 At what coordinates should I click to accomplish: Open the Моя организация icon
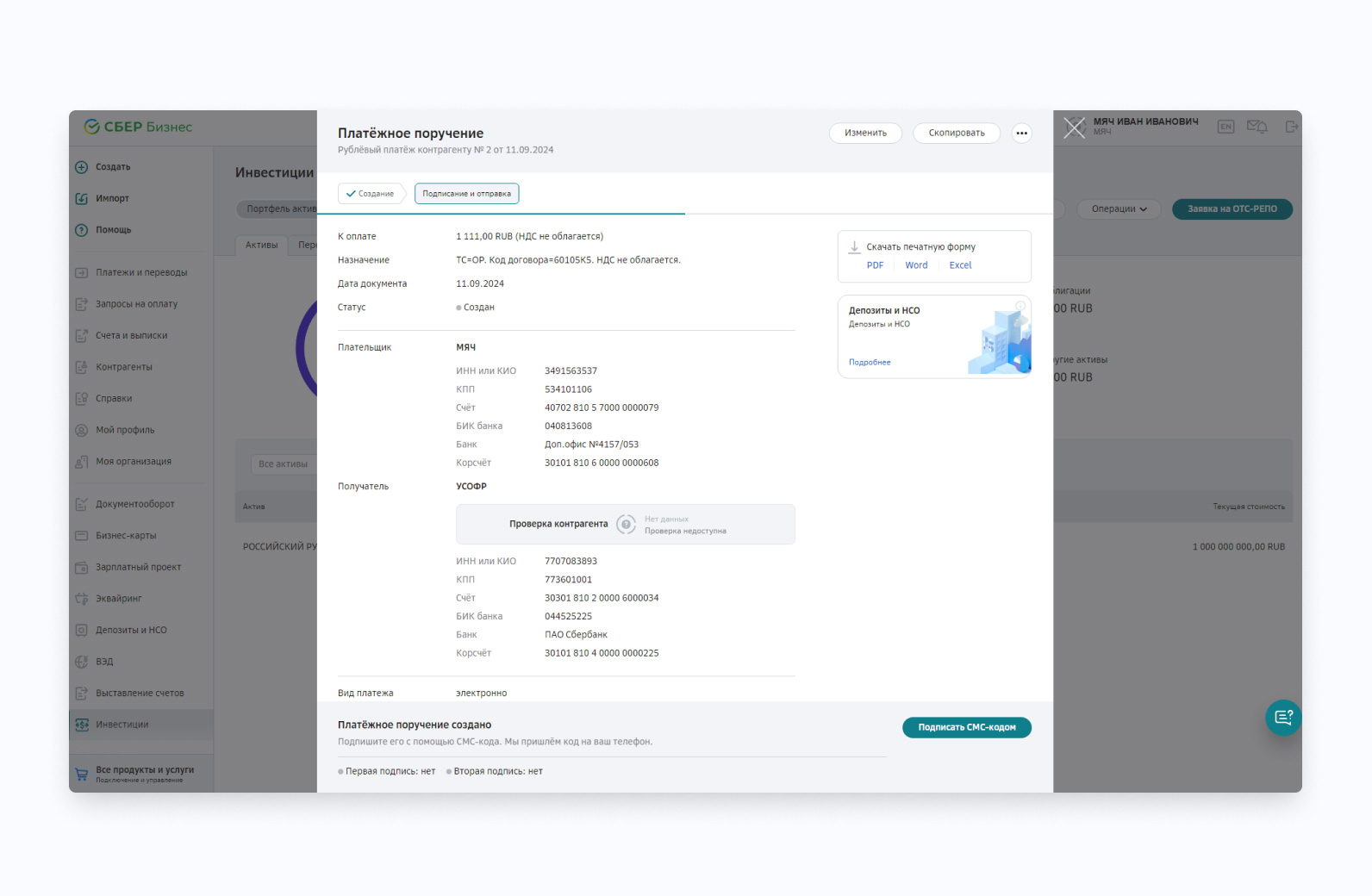pyautogui.click(x=82, y=462)
